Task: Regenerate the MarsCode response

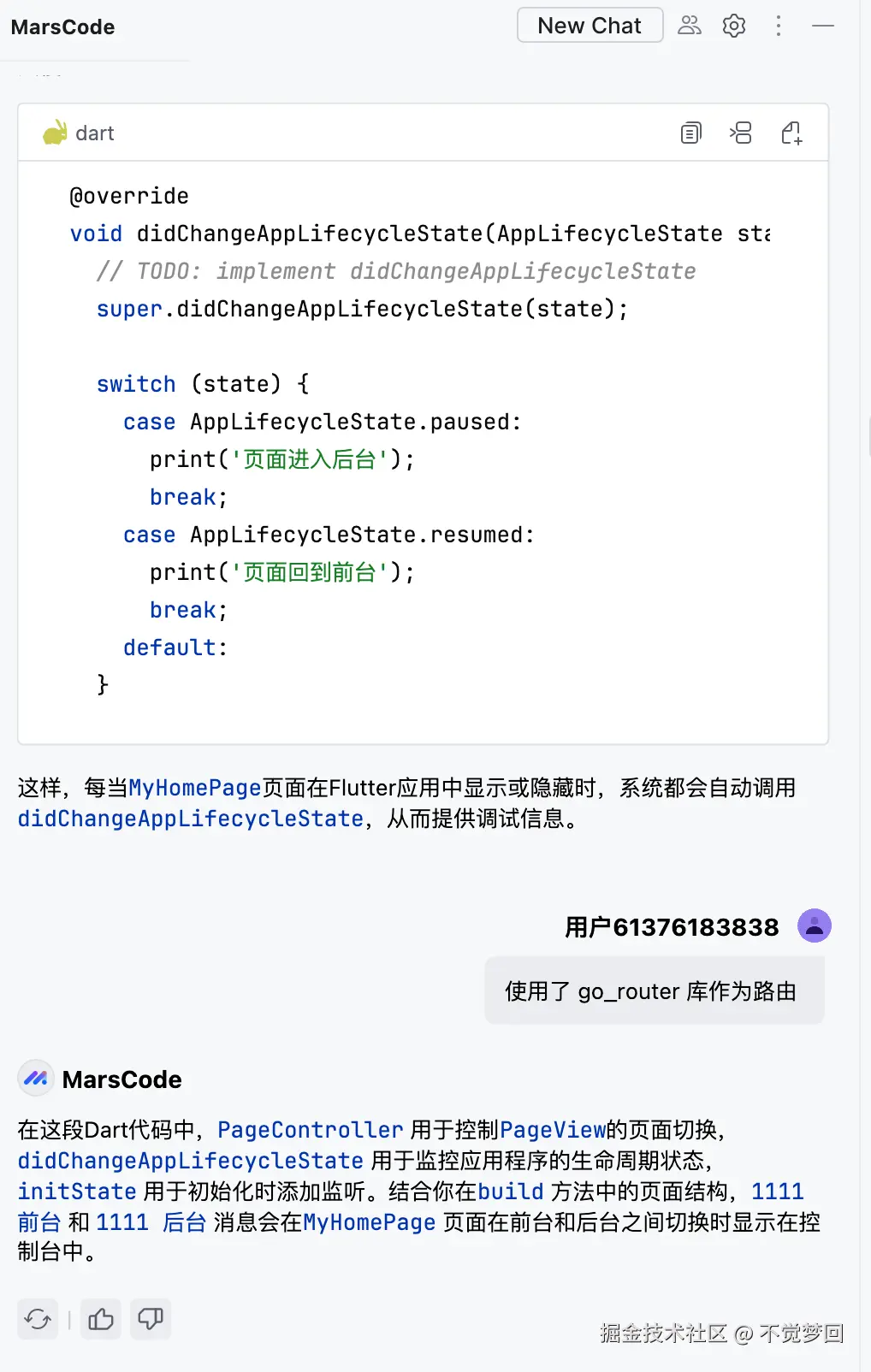Action: pyautogui.click(x=38, y=1319)
